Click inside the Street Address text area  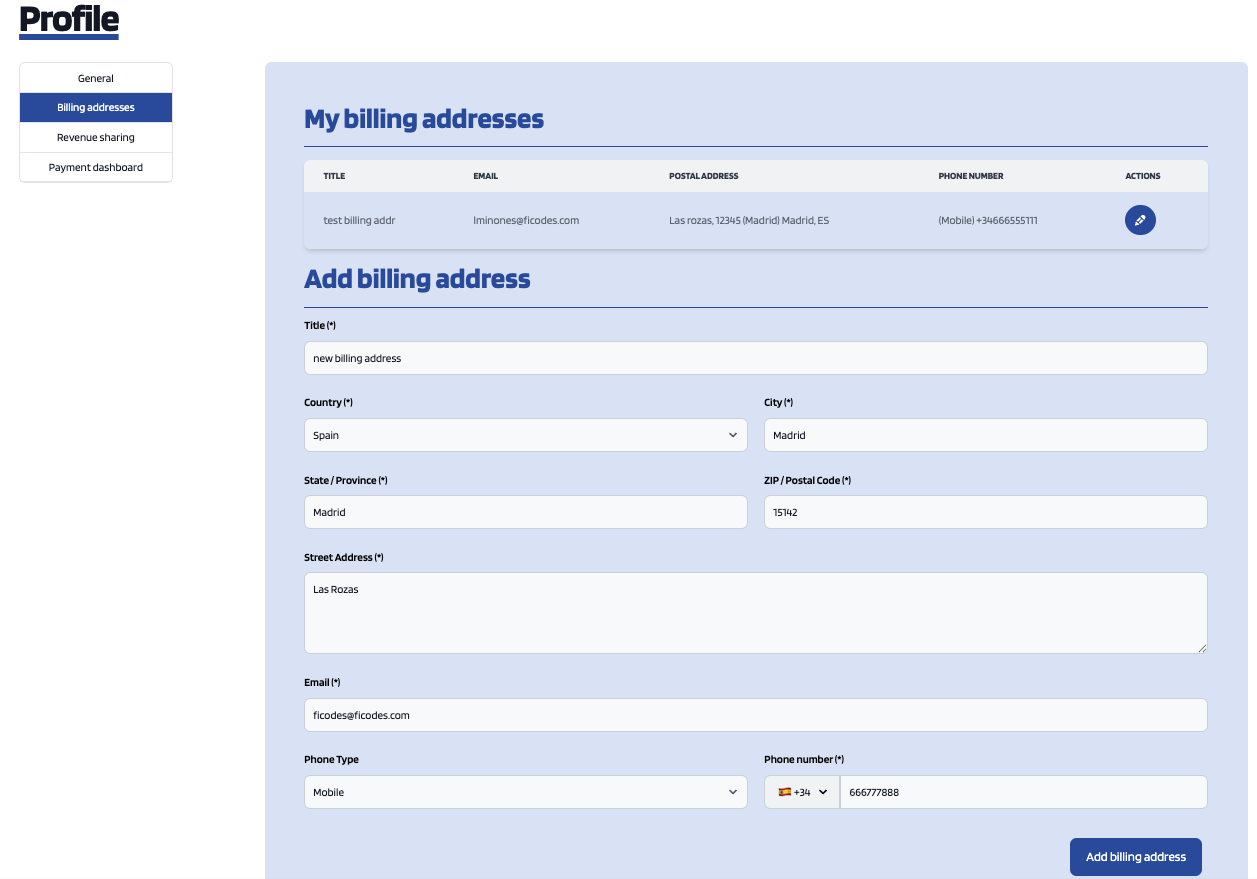755,613
